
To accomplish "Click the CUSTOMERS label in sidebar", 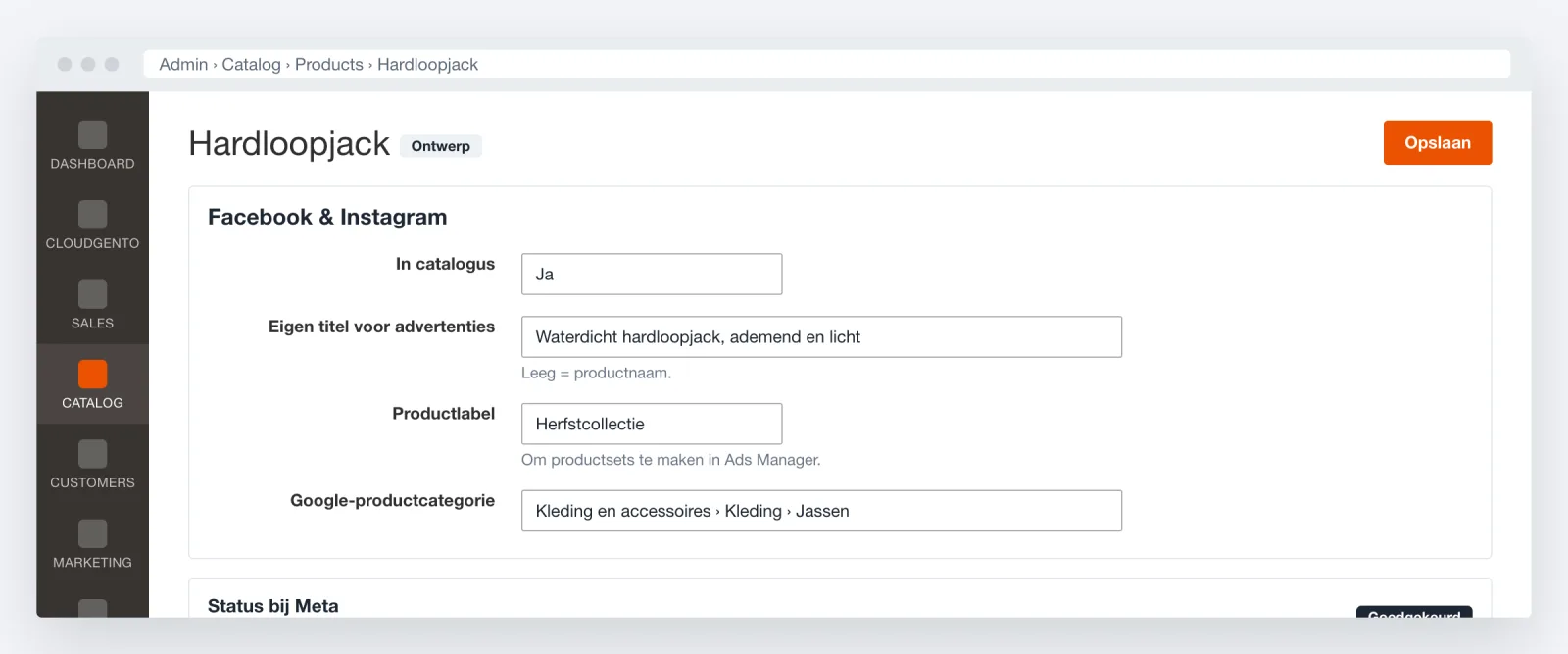I will point(92,482).
